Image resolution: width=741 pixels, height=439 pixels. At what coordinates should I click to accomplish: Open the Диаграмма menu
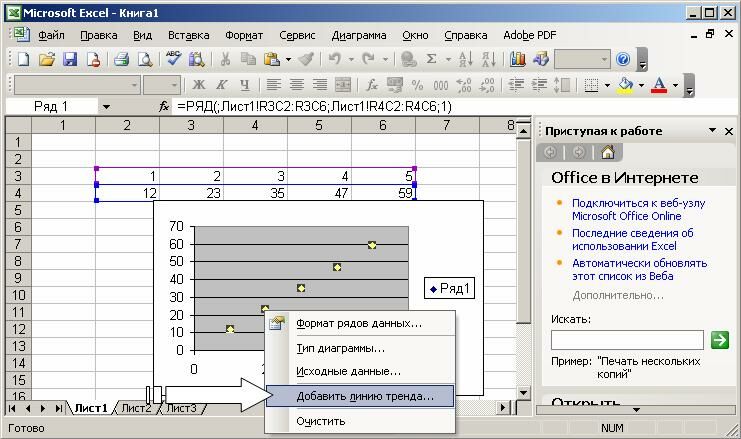pyautogui.click(x=359, y=35)
